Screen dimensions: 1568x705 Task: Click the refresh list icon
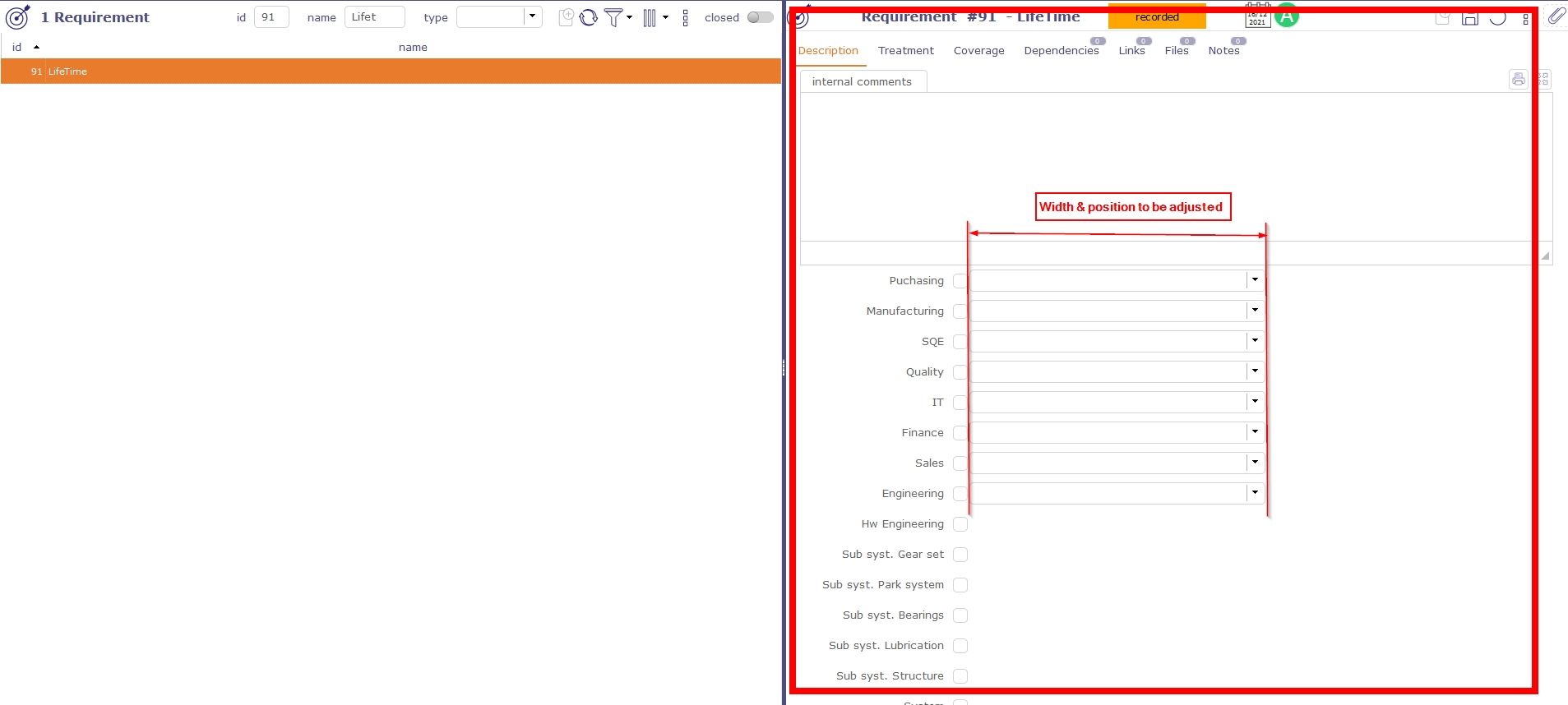pyautogui.click(x=588, y=17)
